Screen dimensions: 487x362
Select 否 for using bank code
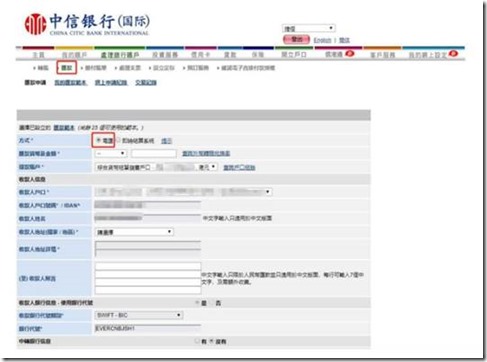pos(211,303)
